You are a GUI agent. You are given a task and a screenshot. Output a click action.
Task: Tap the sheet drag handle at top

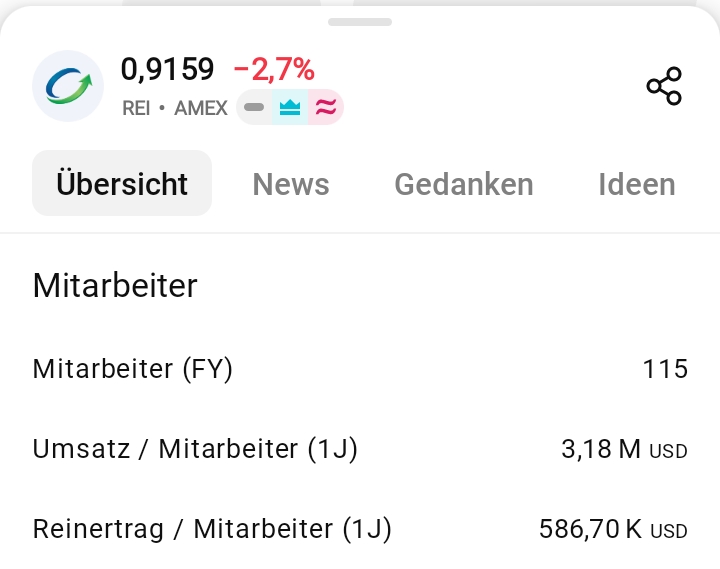click(360, 21)
